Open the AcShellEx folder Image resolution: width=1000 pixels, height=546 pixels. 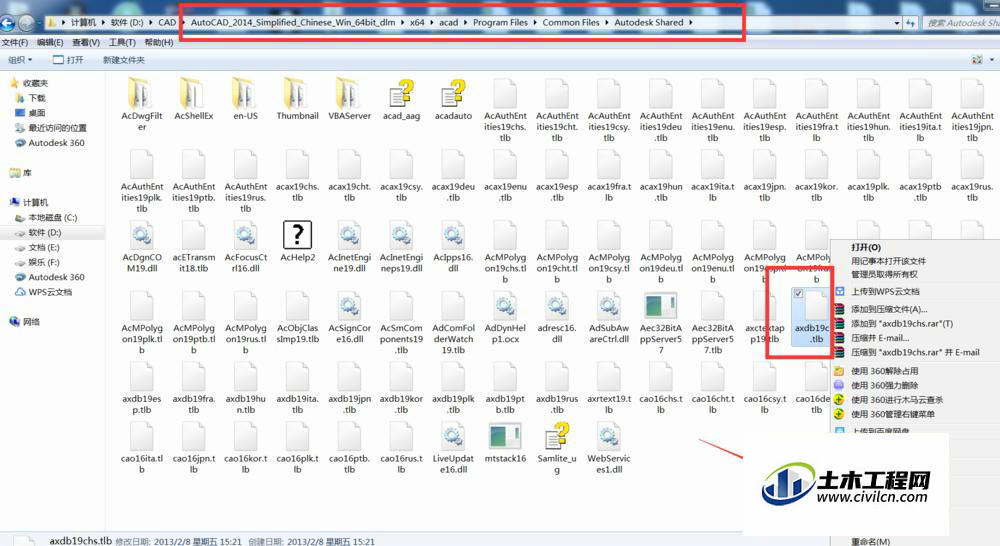coord(193,100)
